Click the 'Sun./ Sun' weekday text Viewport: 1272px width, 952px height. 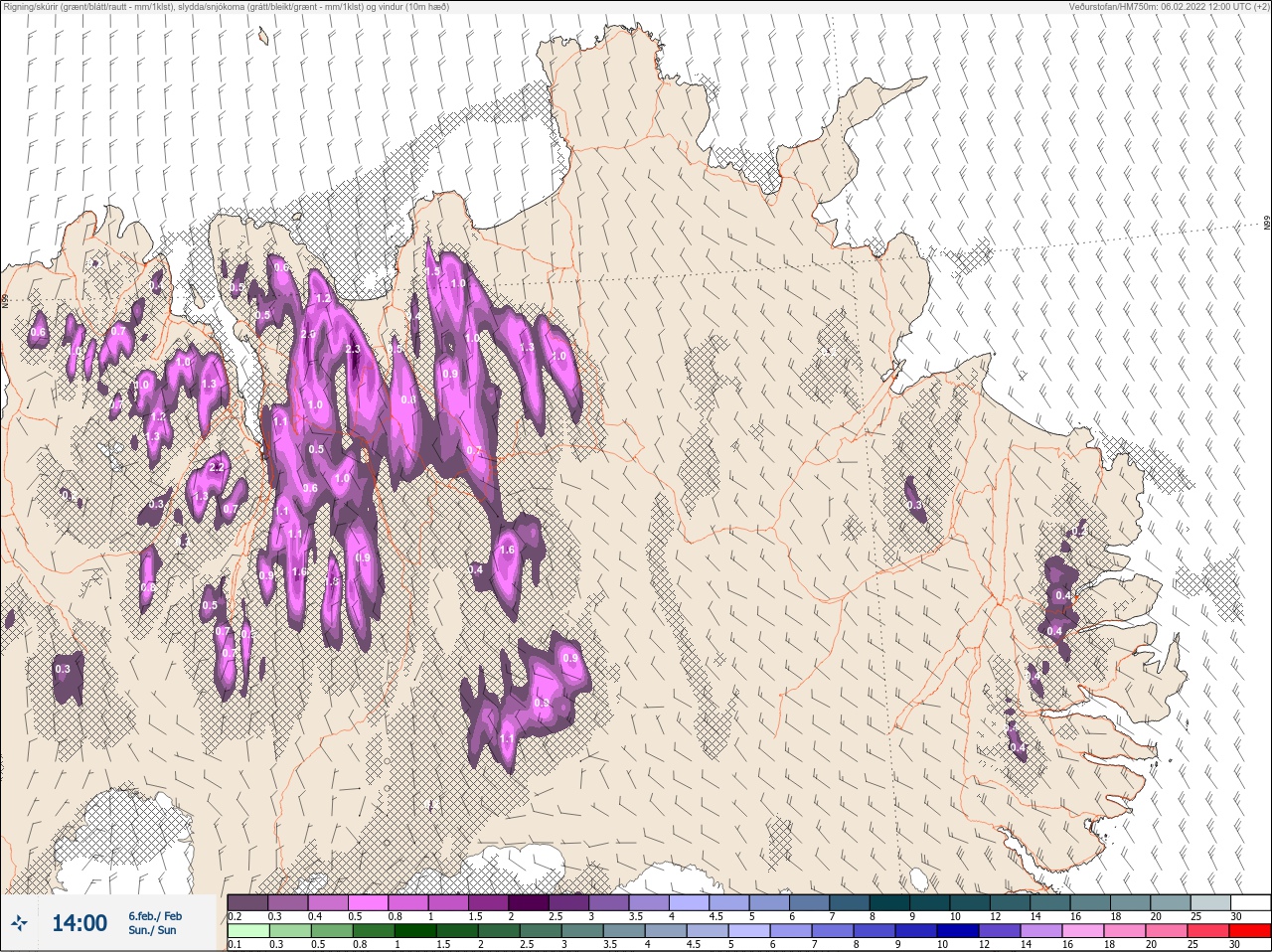(152, 930)
